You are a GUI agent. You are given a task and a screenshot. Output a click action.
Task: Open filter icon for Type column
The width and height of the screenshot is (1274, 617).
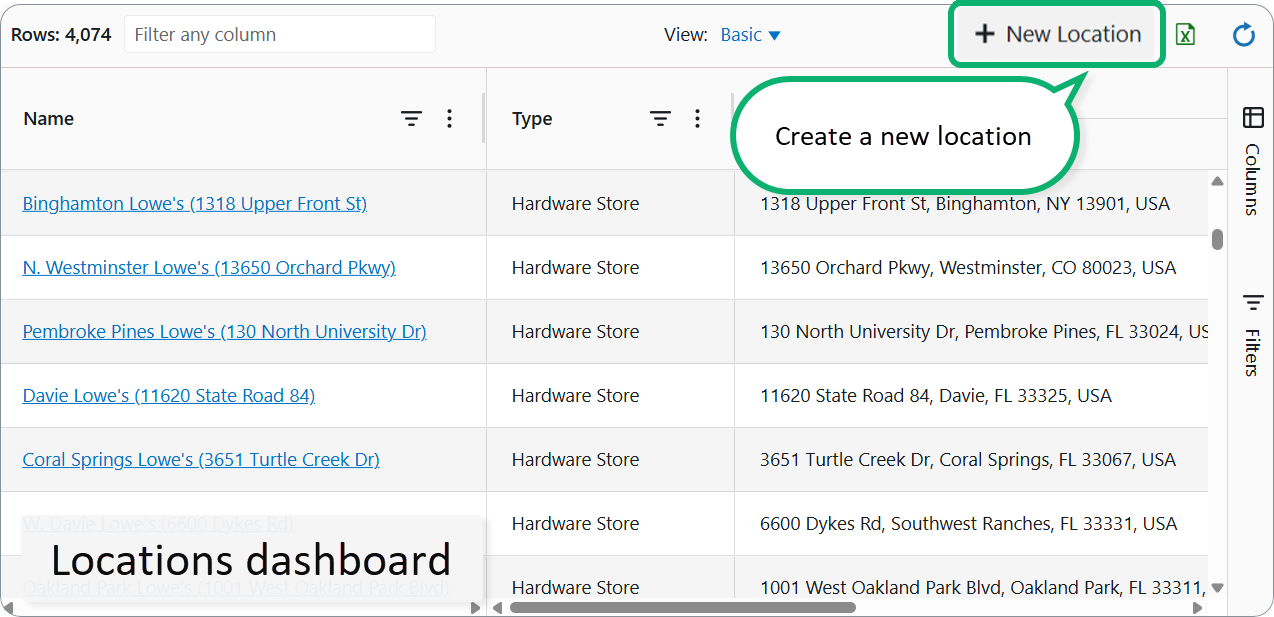click(x=660, y=119)
